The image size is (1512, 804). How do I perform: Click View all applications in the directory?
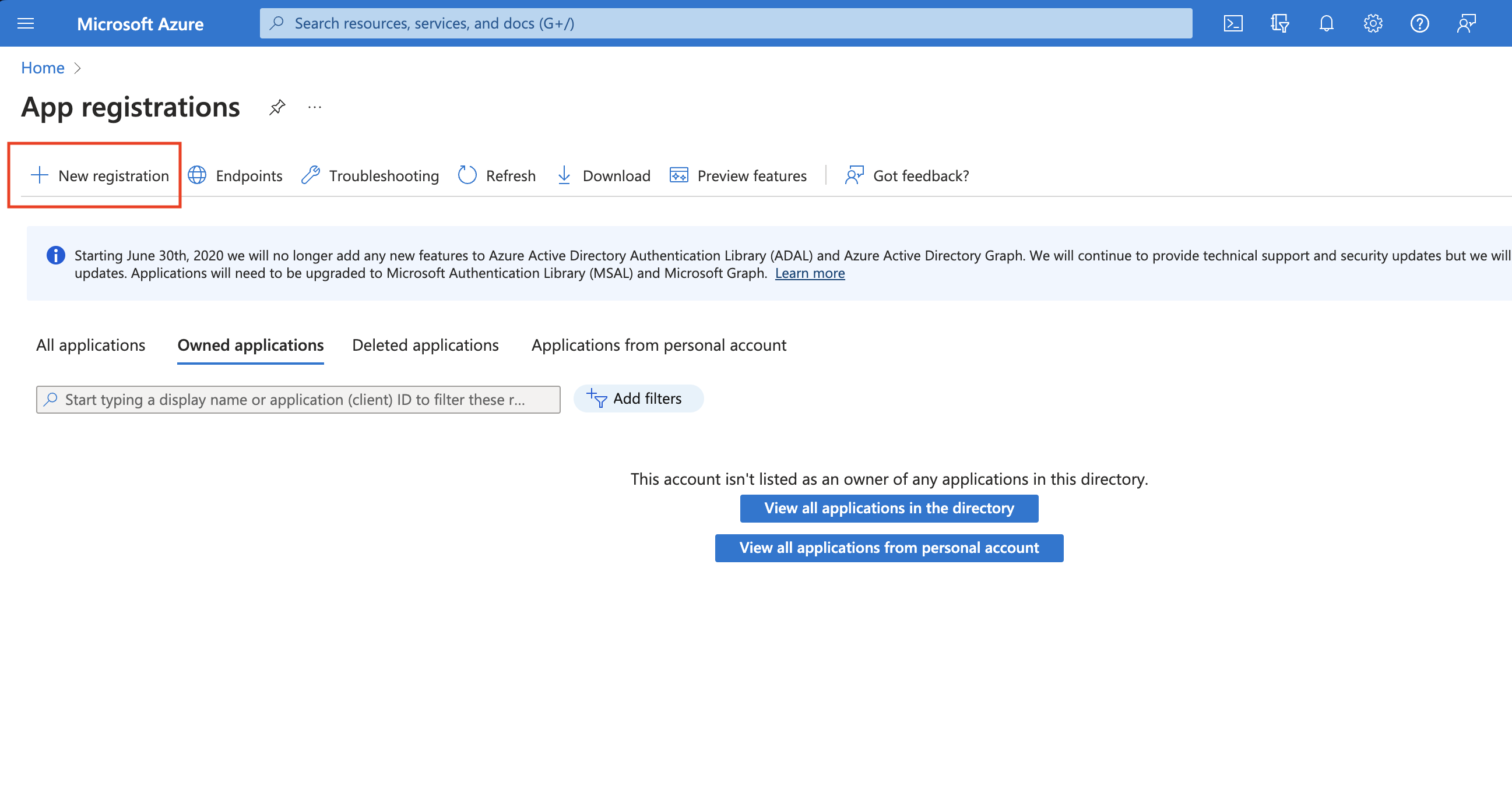(x=889, y=508)
